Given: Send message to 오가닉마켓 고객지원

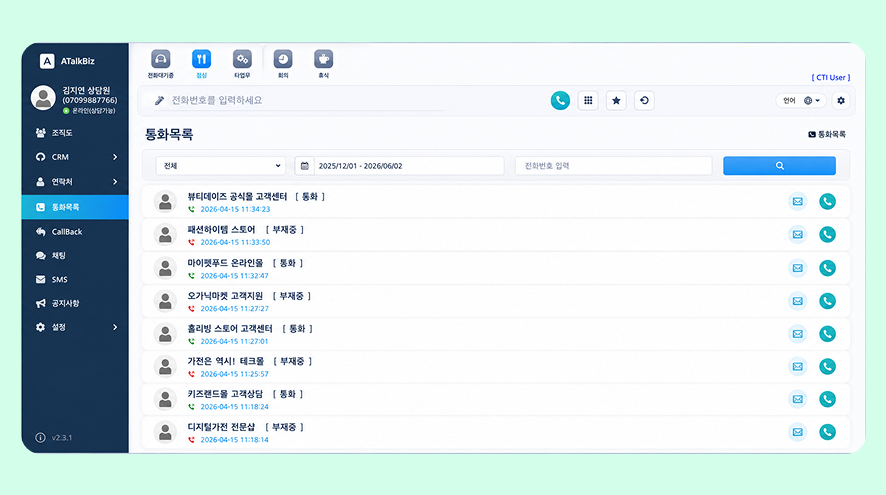Looking at the screenshot, I should click(797, 301).
